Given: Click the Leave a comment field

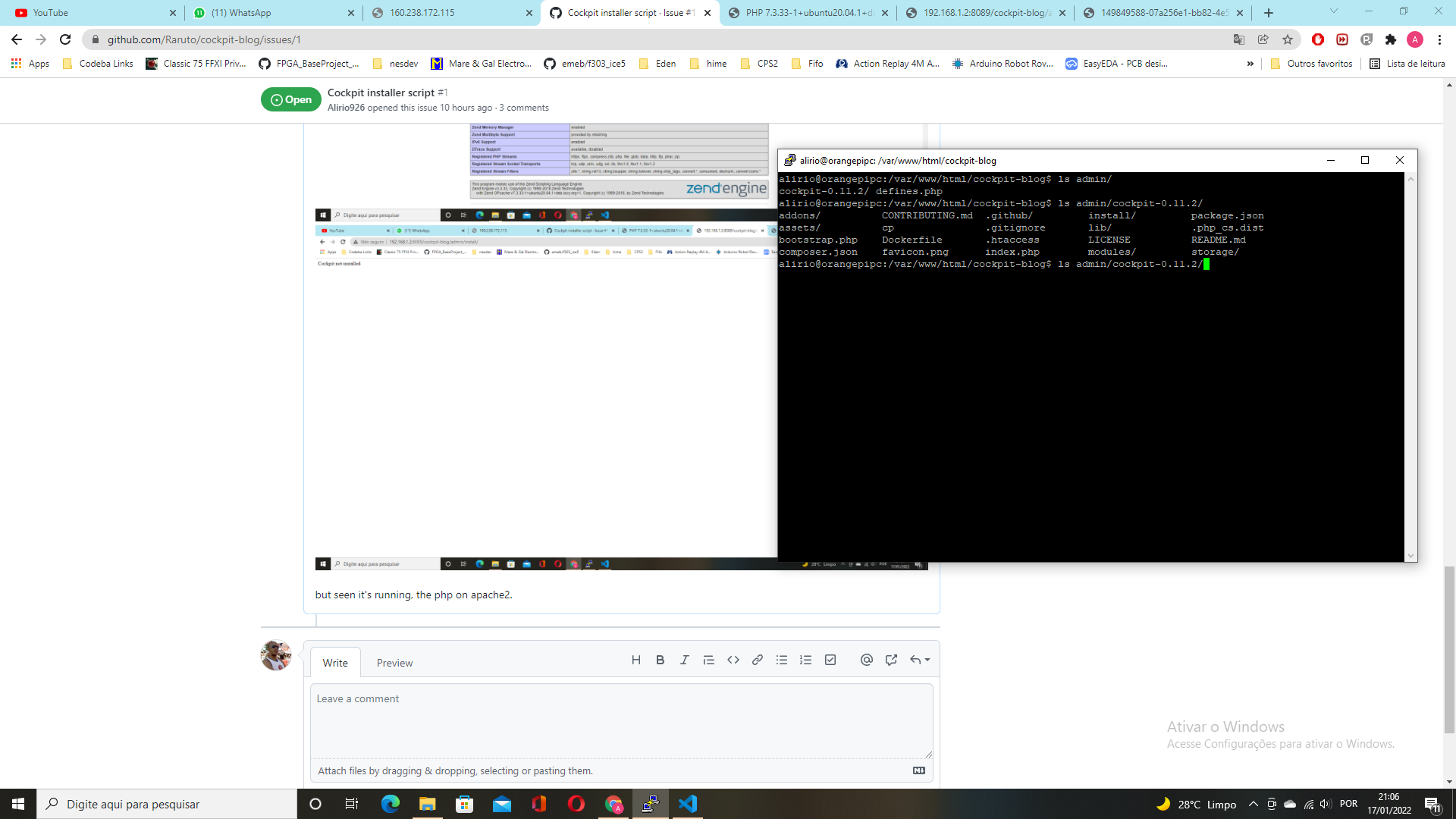Looking at the screenshot, I should pos(622,720).
